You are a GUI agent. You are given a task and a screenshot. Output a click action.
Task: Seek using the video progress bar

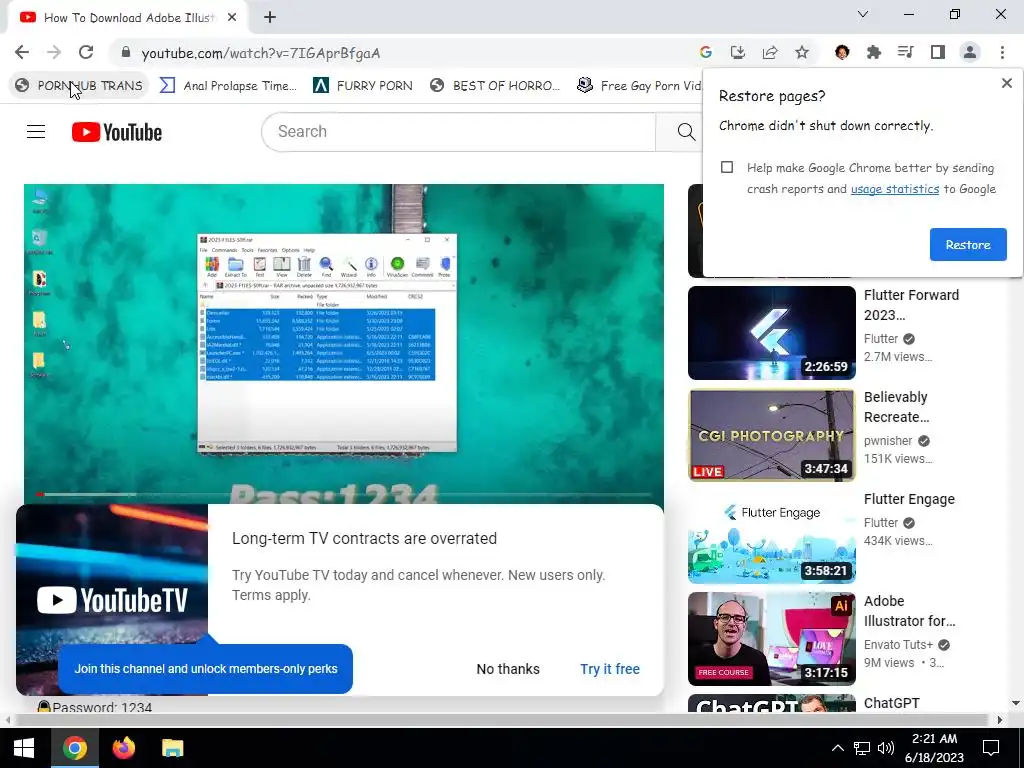tap(344, 494)
